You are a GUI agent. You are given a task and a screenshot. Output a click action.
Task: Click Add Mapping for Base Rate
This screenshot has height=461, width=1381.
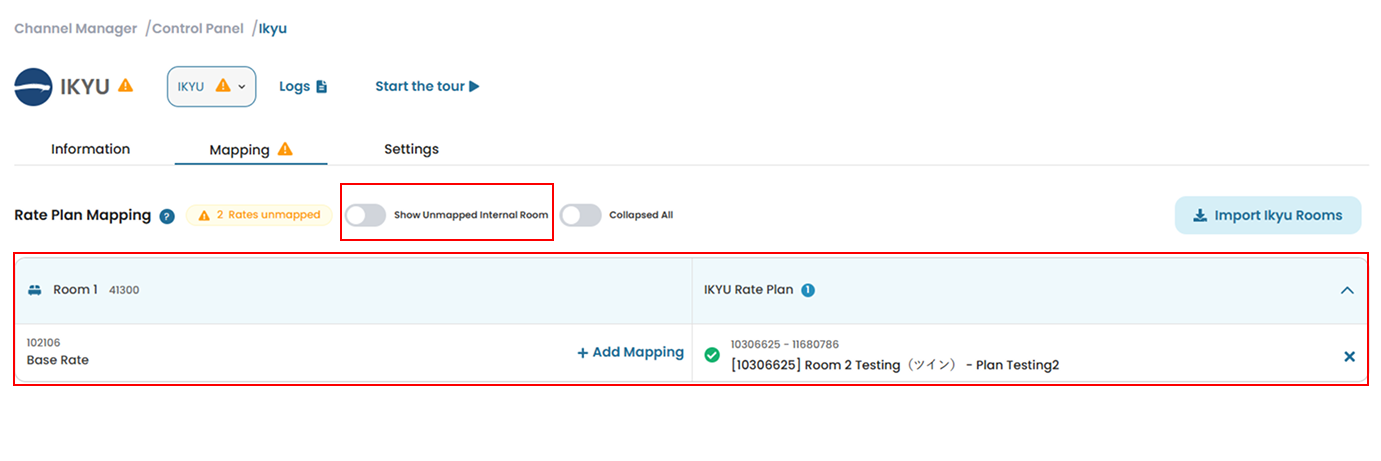[x=630, y=352]
